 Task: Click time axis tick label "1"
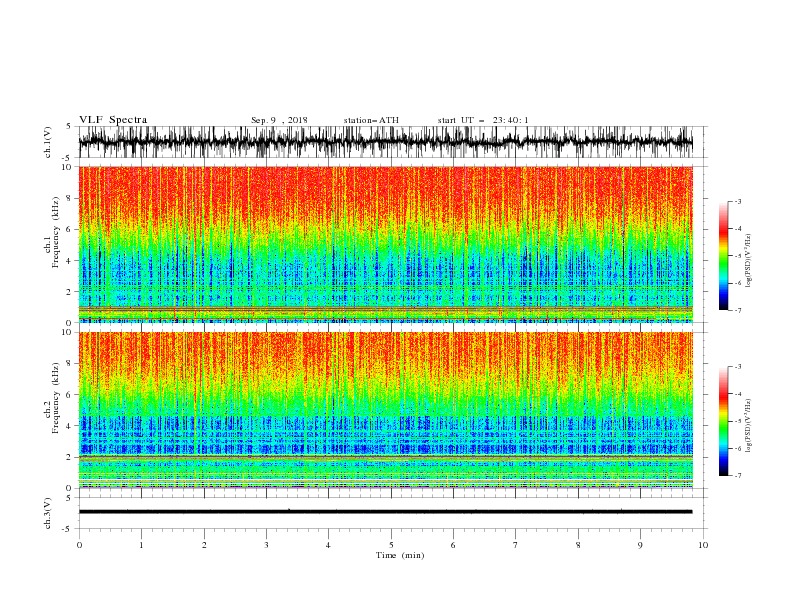[x=141, y=545]
